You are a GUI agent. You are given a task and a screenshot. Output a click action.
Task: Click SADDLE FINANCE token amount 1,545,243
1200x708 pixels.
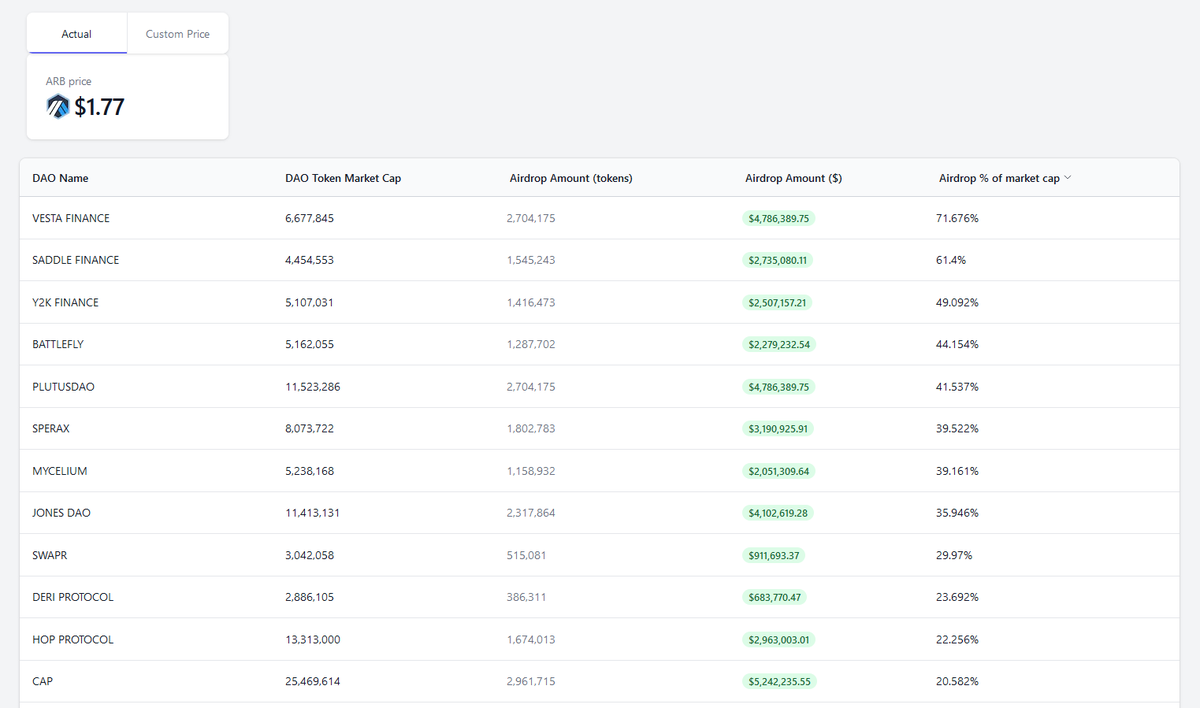[x=531, y=260]
